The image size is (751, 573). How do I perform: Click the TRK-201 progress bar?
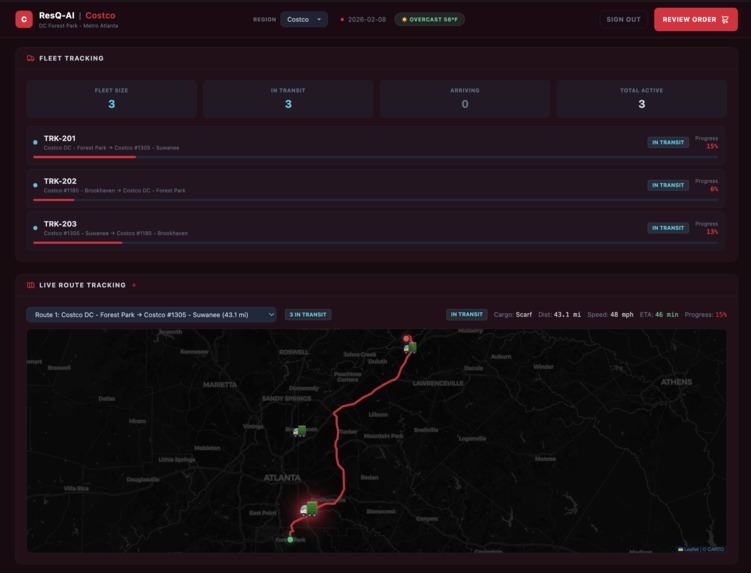(x=376, y=157)
